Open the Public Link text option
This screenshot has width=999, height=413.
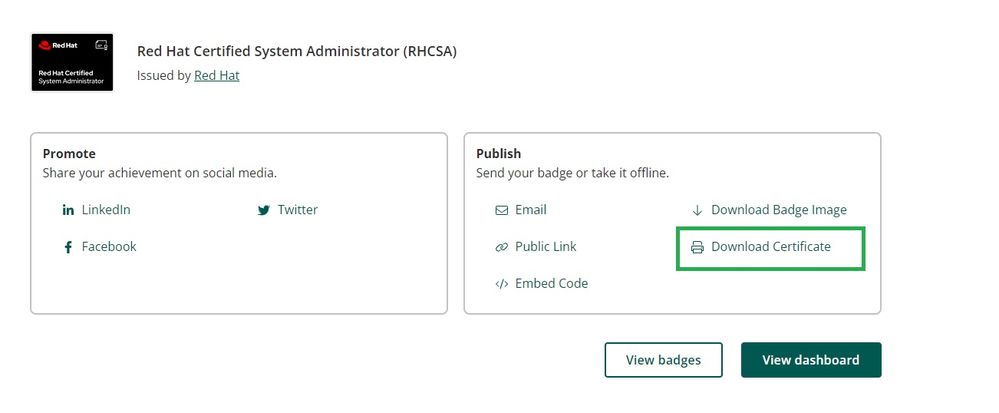(x=546, y=247)
